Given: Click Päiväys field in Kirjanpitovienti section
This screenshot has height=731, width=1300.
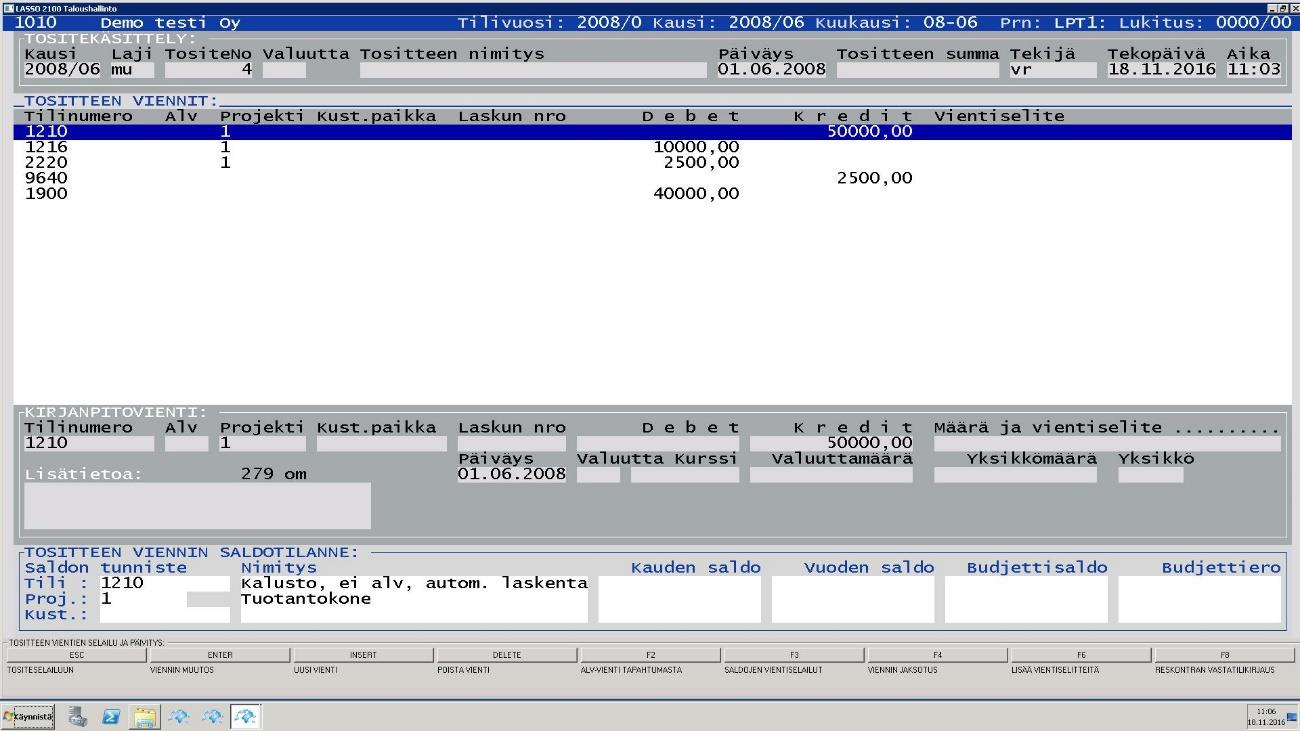Looking at the screenshot, I should (512, 474).
